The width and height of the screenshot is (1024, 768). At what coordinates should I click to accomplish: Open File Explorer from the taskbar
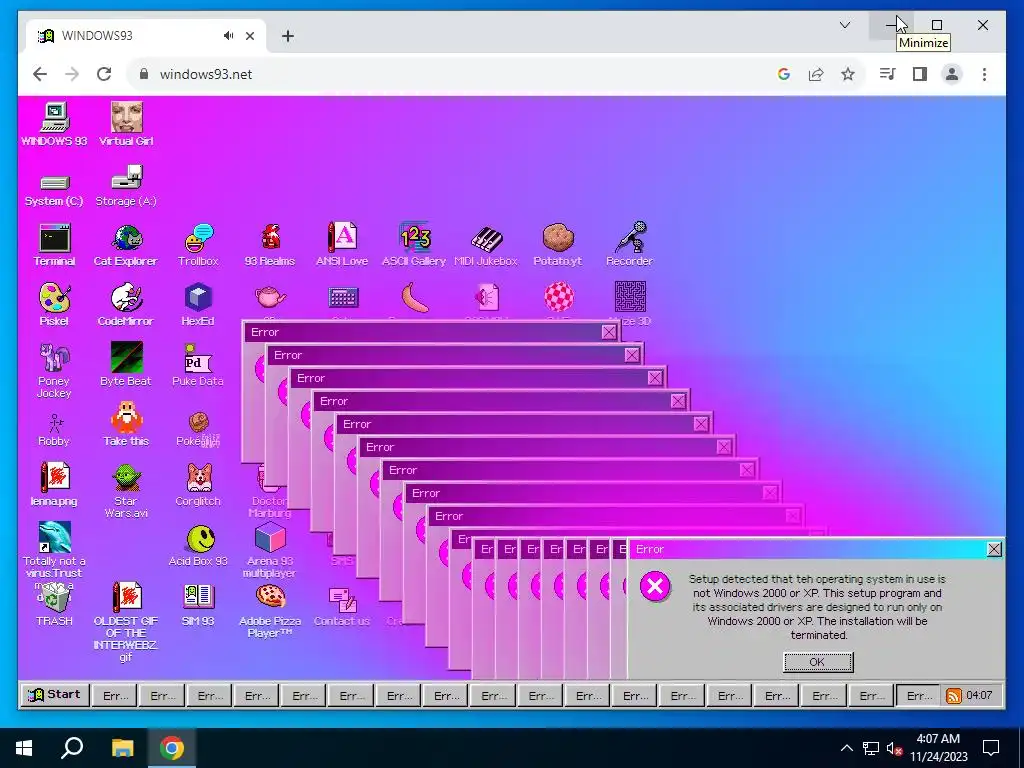click(122, 748)
